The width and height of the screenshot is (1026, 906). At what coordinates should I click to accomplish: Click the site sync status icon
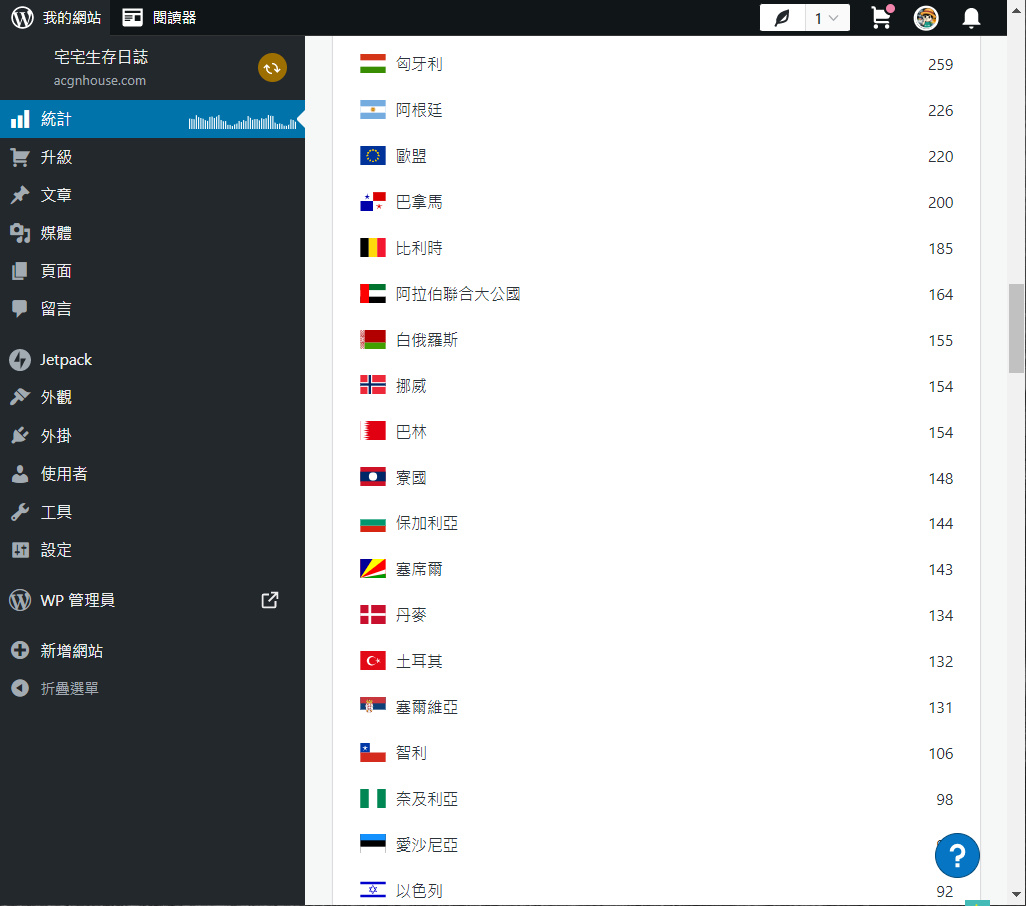(x=272, y=67)
